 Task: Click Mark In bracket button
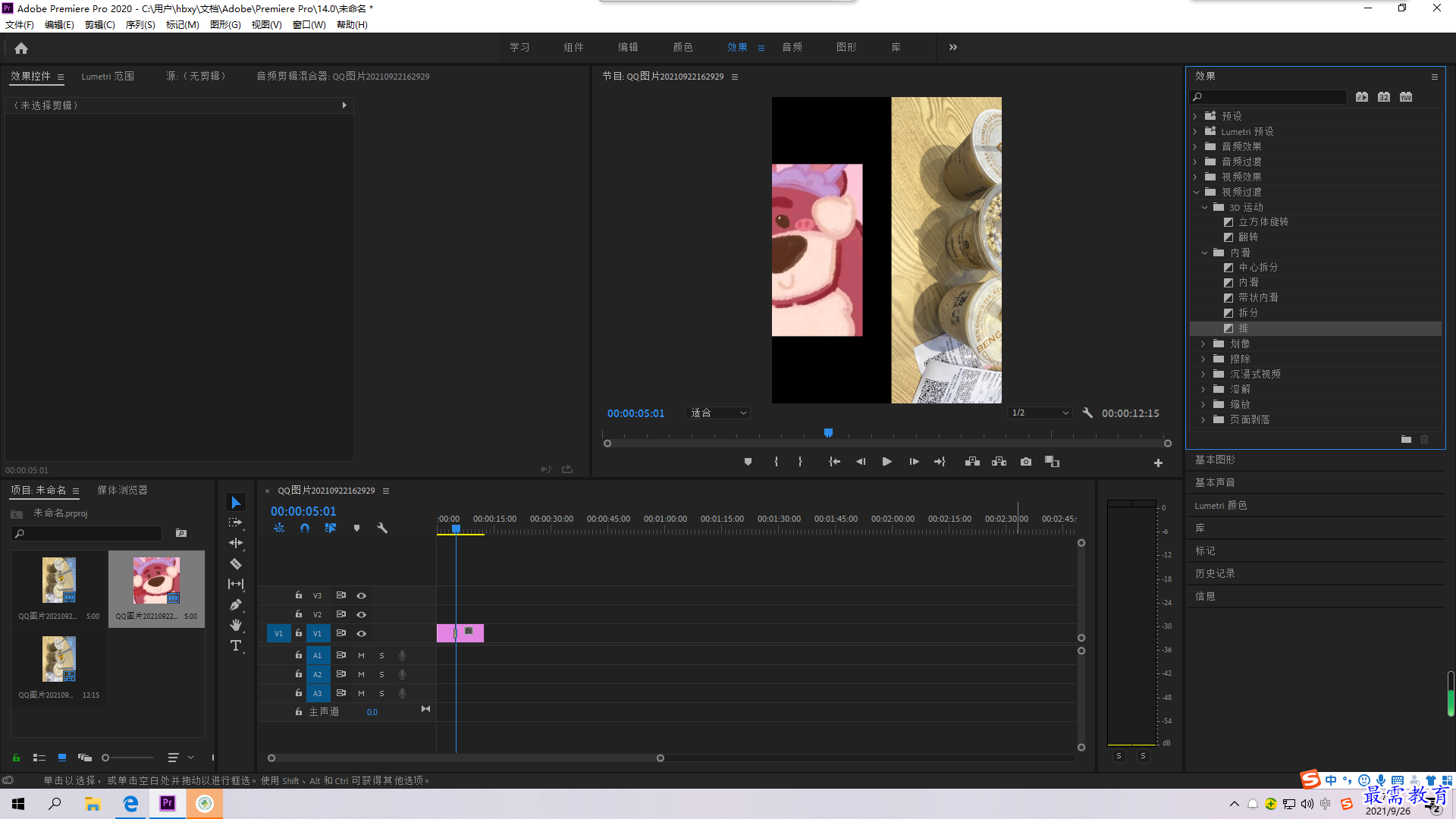tap(776, 462)
